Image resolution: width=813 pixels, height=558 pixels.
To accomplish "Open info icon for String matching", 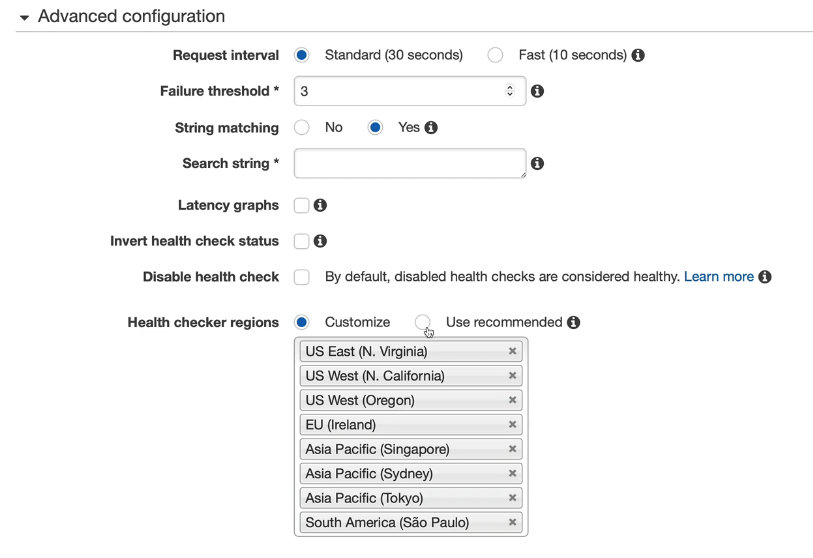I will click(431, 128).
